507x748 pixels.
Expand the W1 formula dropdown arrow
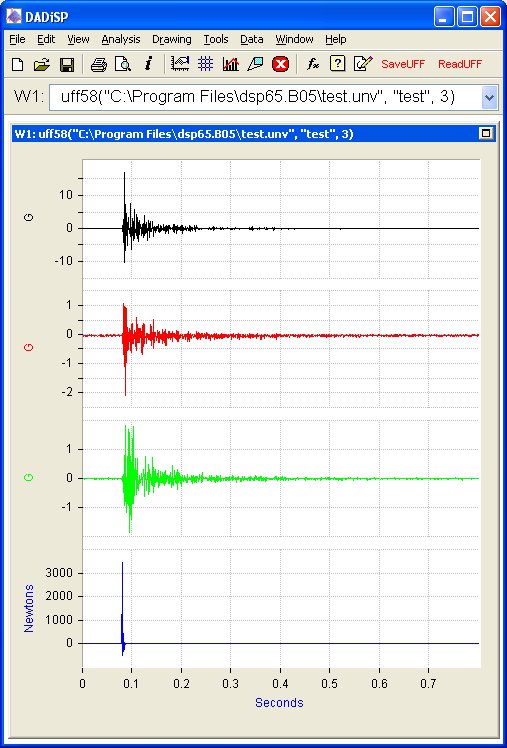coord(489,97)
